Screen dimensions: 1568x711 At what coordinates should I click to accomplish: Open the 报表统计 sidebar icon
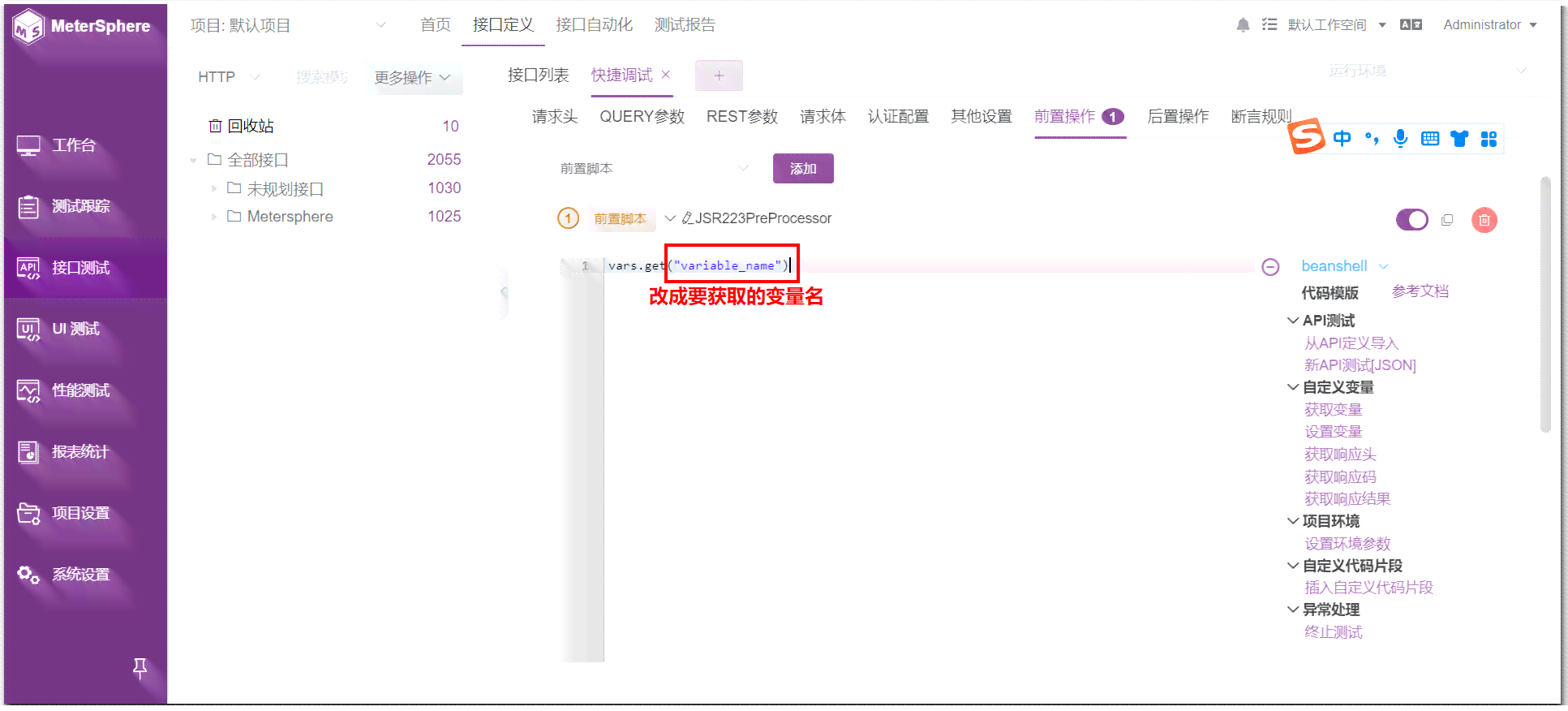[28, 452]
